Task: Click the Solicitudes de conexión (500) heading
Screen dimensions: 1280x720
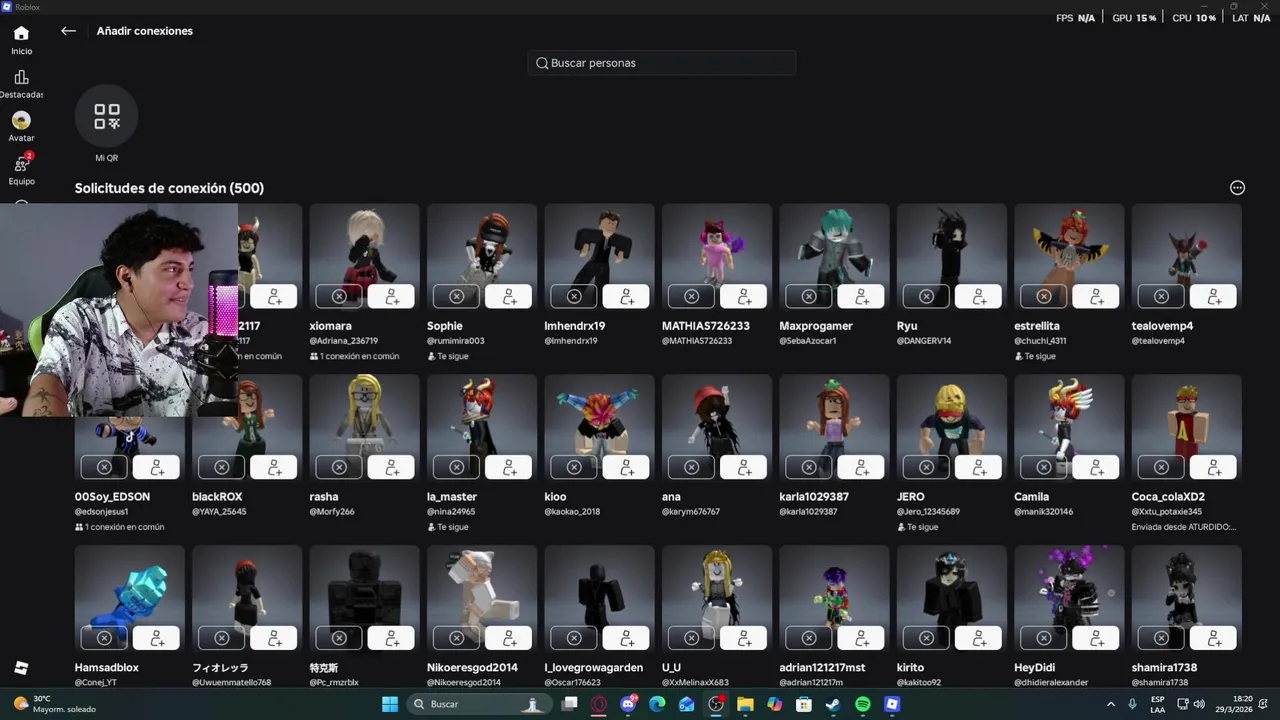Action: [x=169, y=188]
